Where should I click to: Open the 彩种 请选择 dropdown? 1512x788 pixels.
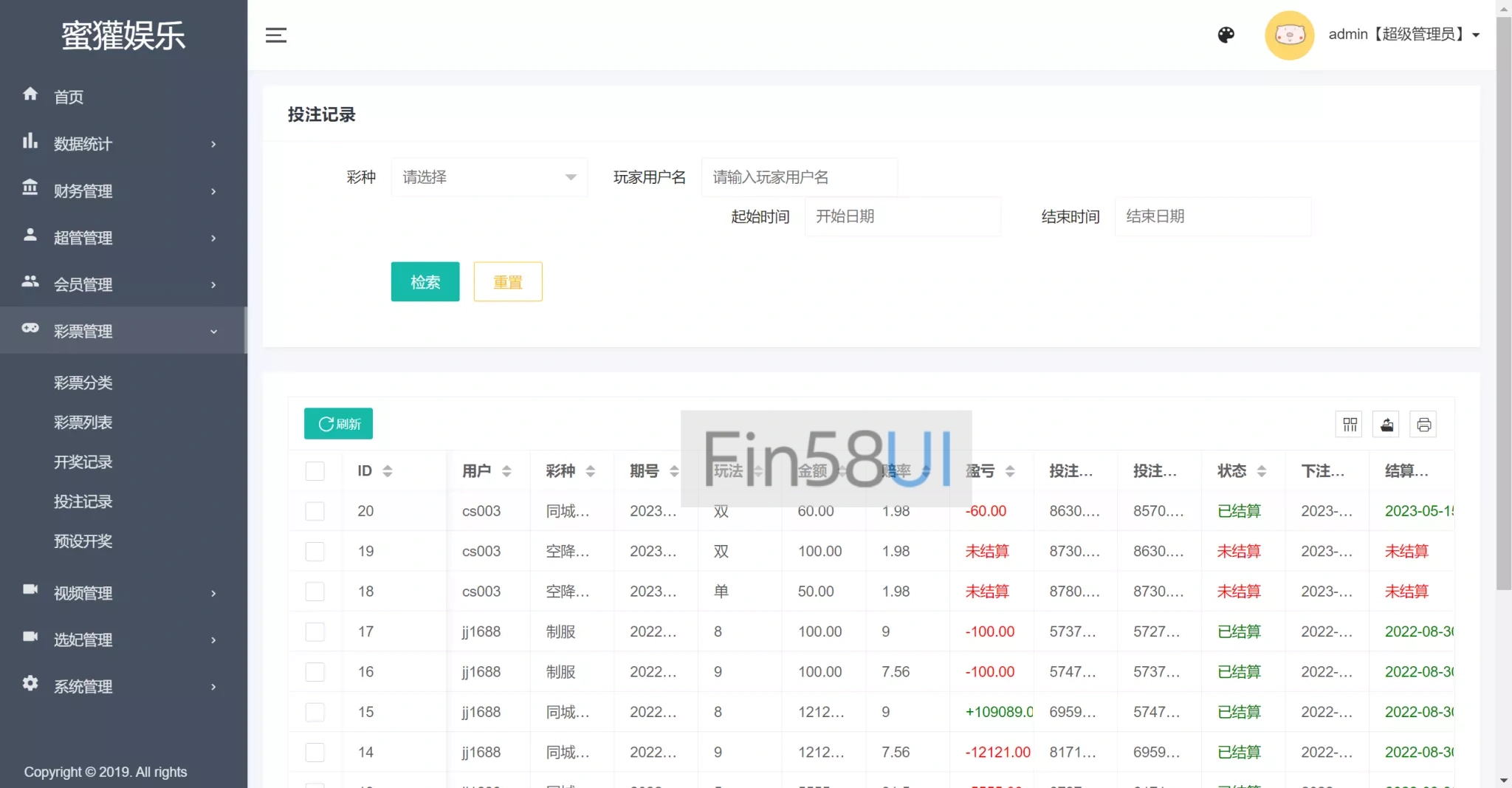tap(489, 177)
